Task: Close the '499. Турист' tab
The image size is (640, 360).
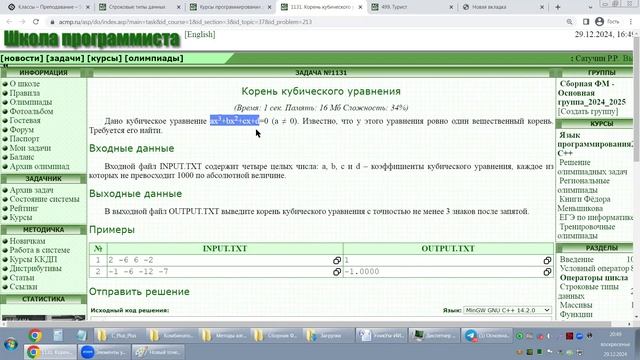Action: click(451, 7)
